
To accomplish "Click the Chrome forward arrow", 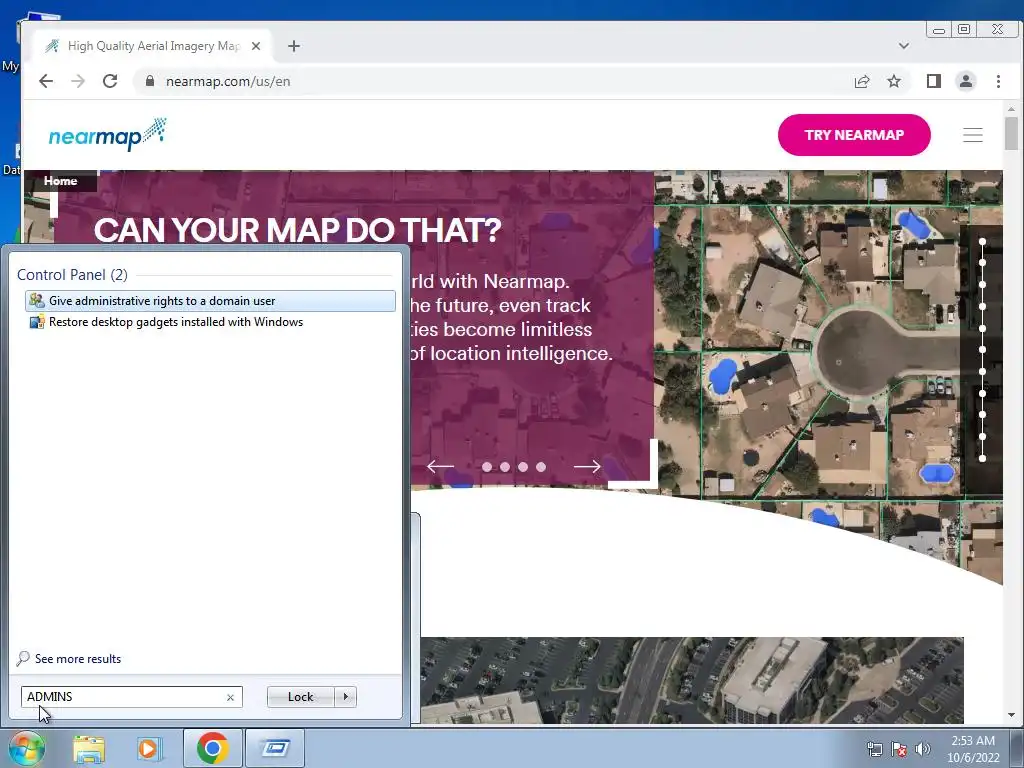I will pyautogui.click(x=78, y=81).
